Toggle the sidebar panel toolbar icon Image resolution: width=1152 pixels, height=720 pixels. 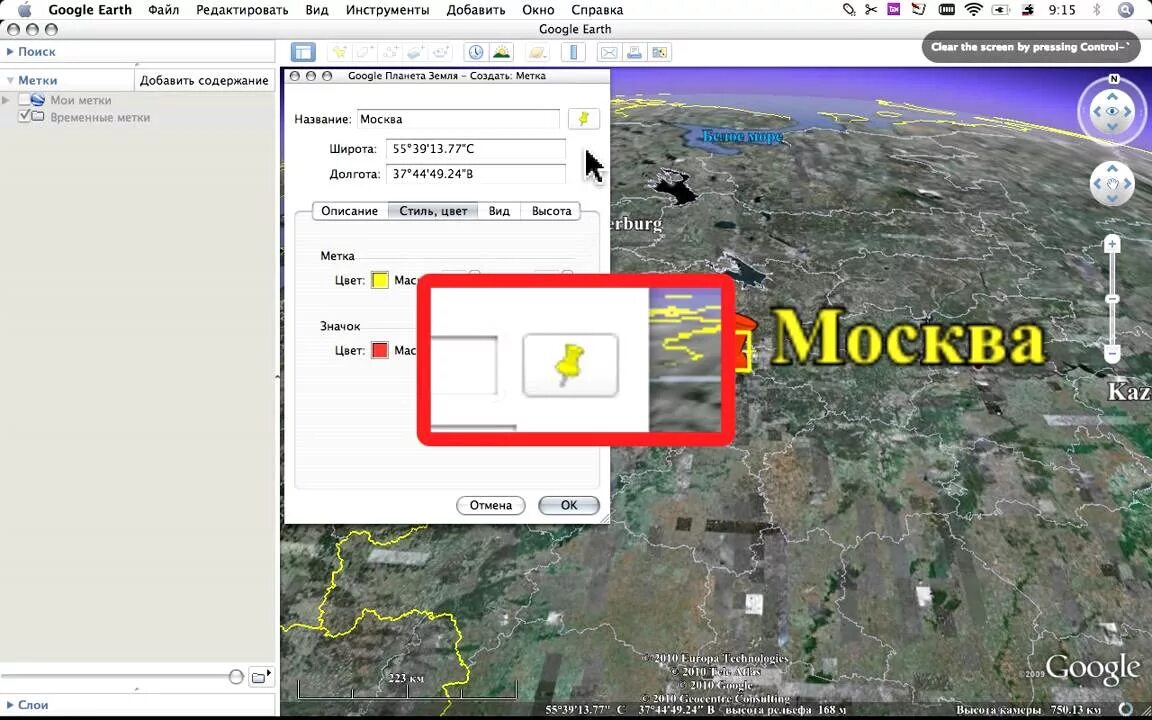pos(303,52)
